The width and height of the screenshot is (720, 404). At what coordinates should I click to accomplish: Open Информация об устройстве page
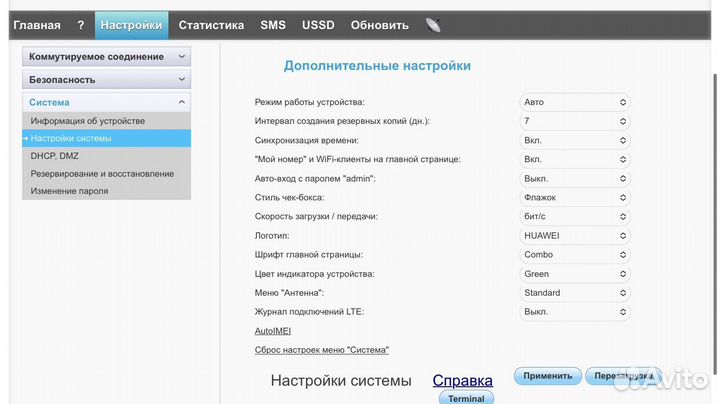107,121
